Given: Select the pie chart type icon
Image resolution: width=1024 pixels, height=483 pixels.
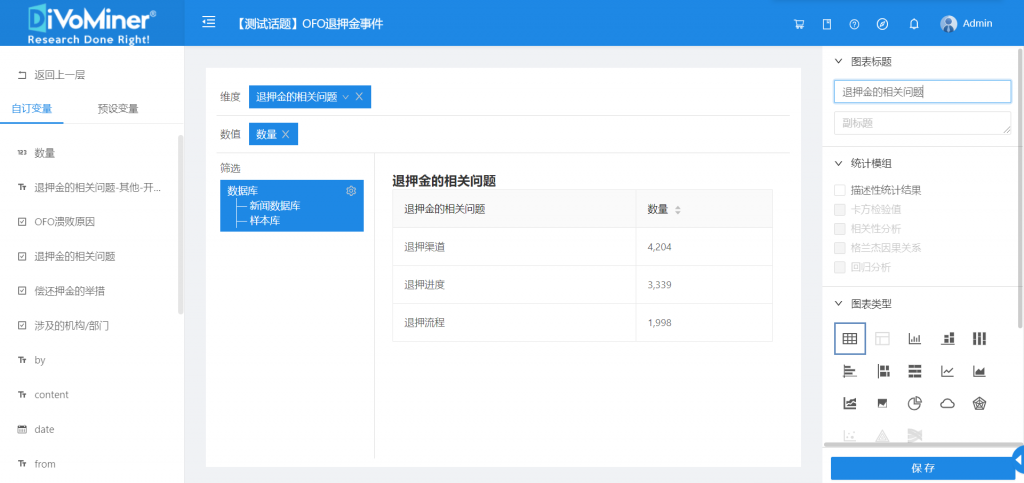Looking at the screenshot, I should click(914, 403).
